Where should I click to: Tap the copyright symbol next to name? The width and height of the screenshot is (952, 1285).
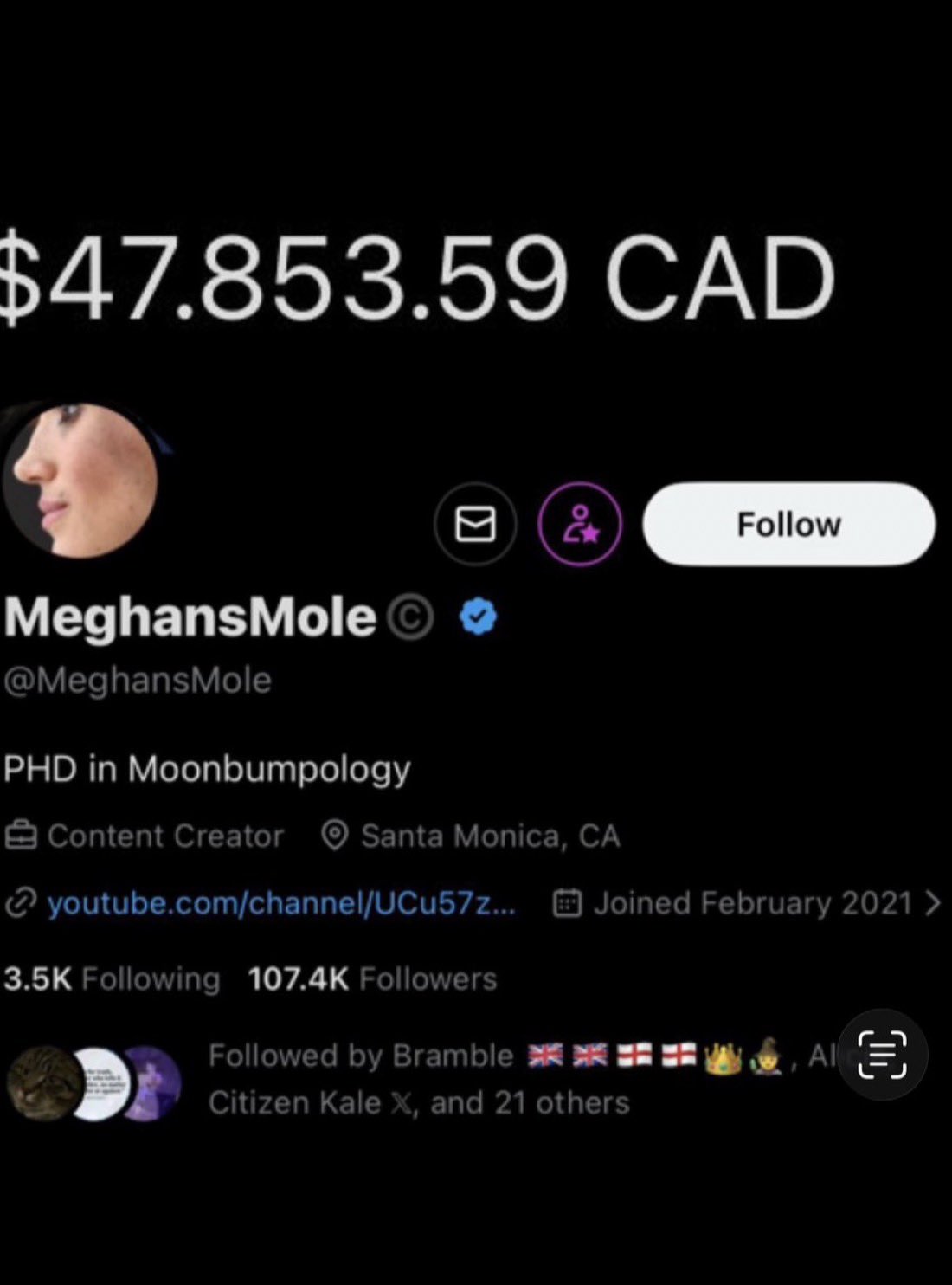(x=410, y=617)
